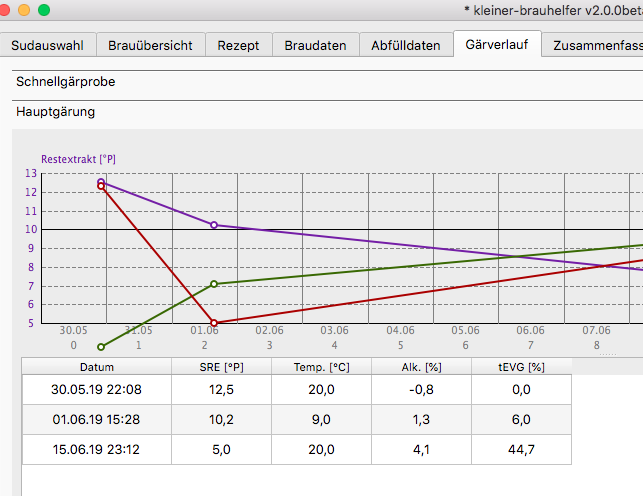The image size is (643, 496).
Task: Select the Rezept tab
Action: tap(239, 46)
